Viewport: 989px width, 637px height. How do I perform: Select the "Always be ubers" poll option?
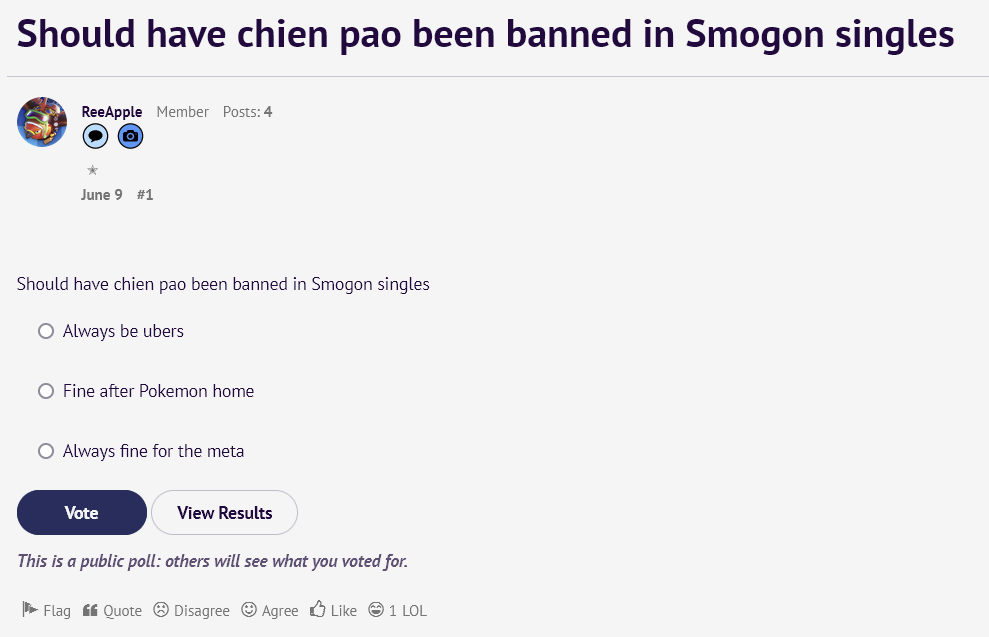(46, 331)
